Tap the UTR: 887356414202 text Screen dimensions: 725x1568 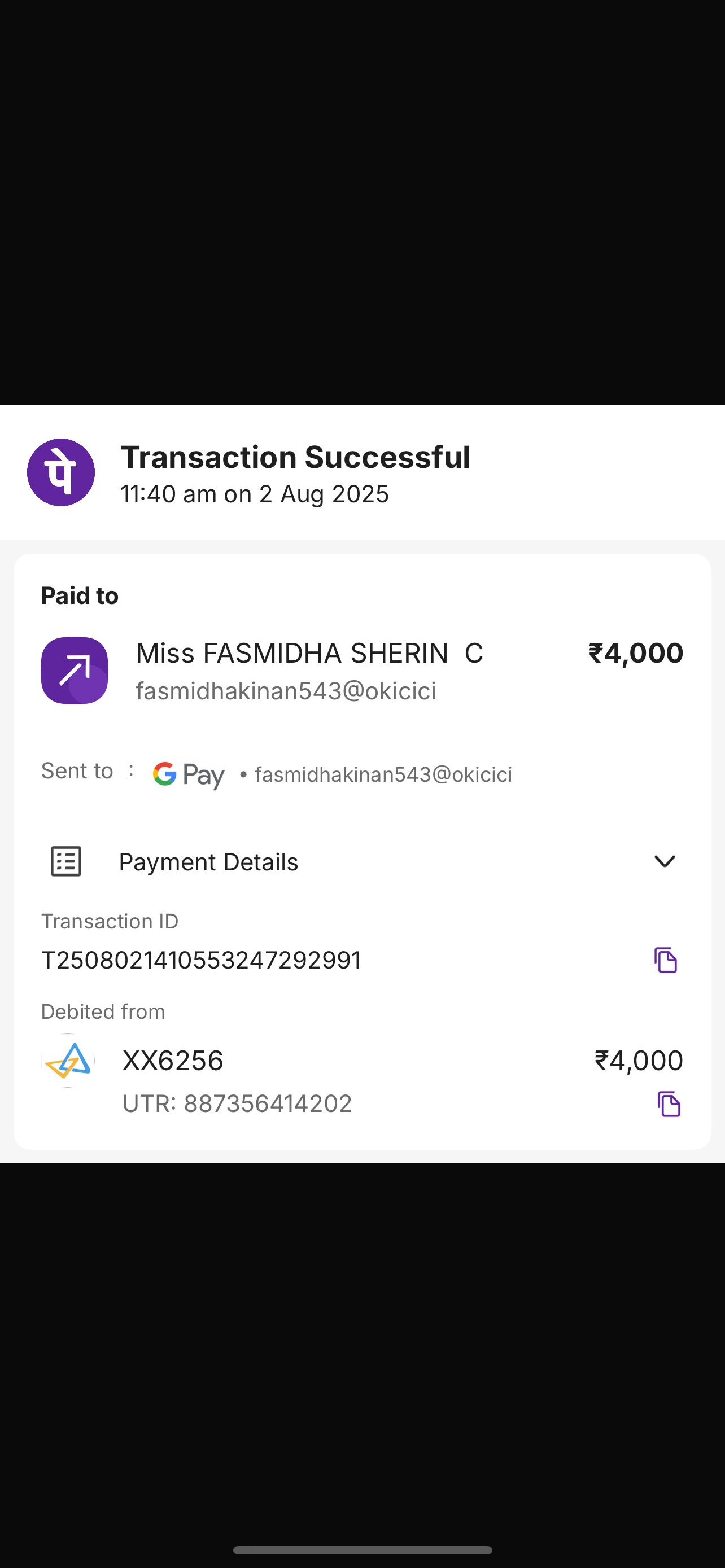pos(237,1103)
